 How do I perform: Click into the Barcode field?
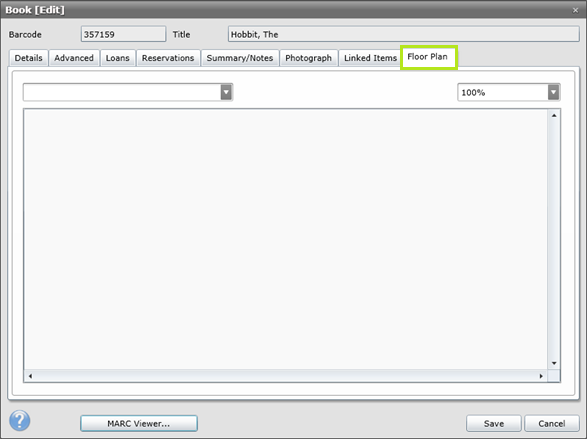click(123, 34)
